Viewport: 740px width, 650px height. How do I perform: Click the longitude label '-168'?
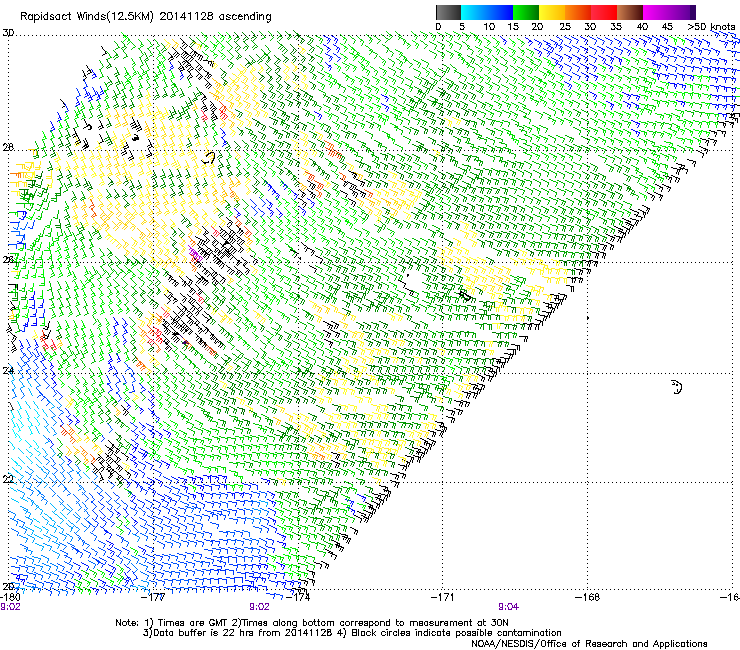(588, 597)
